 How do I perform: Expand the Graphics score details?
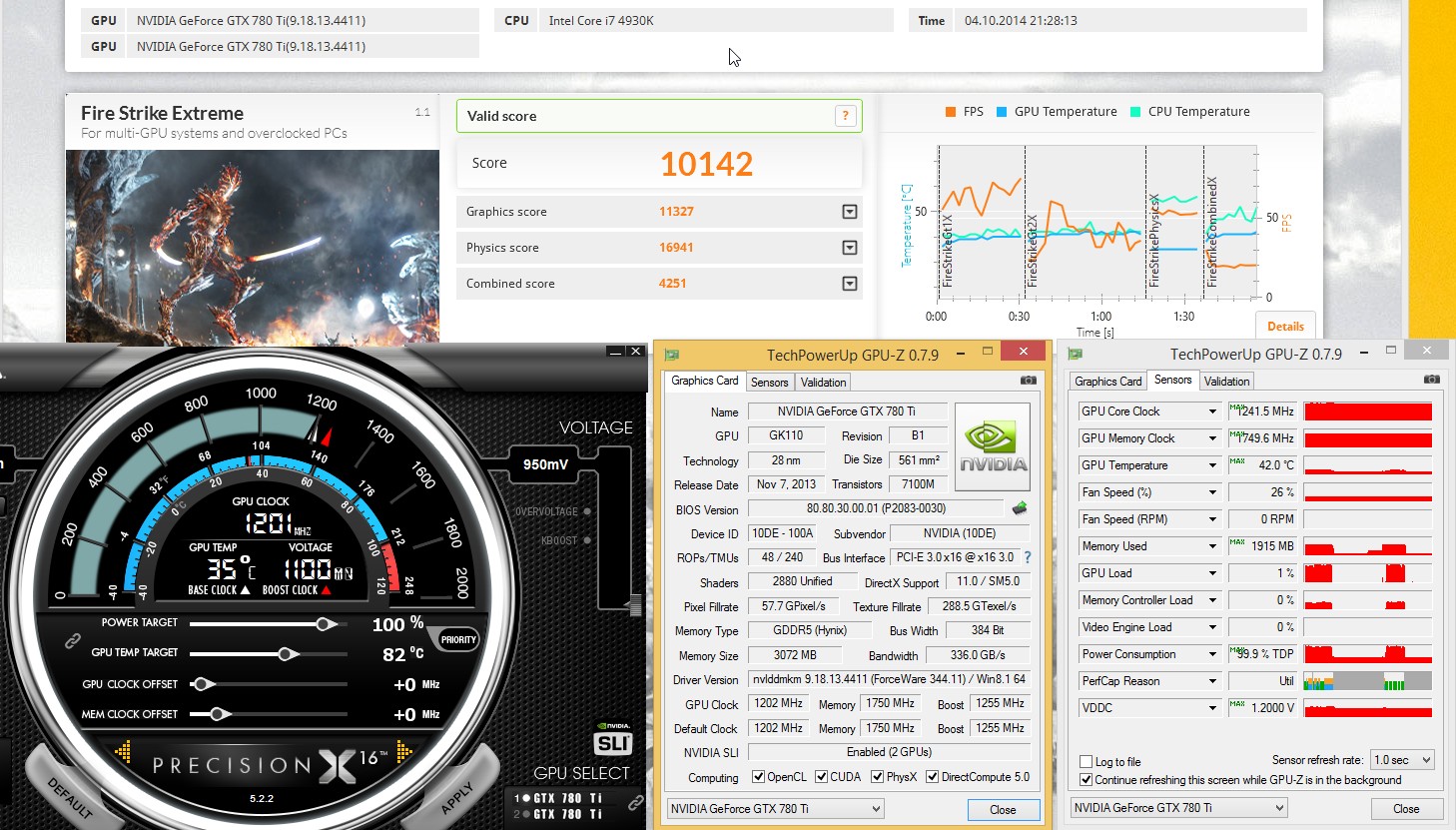pos(850,212)
